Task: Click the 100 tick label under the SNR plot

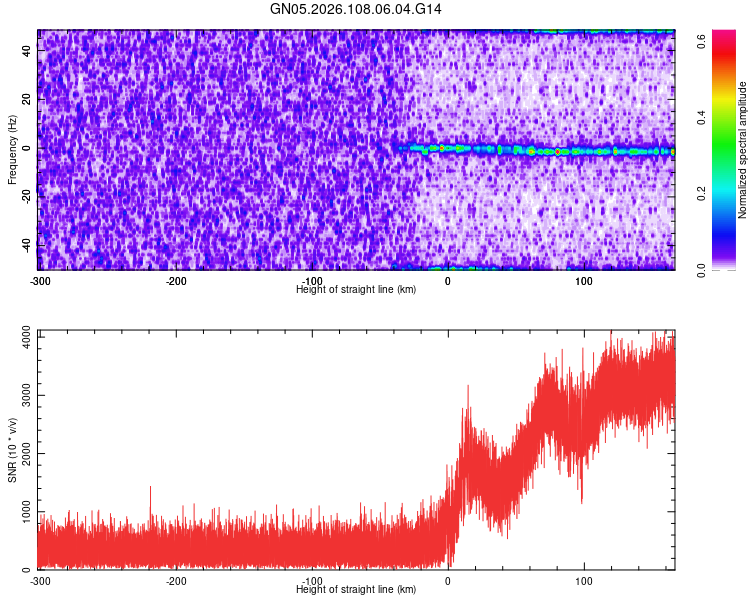Action: 584,581
